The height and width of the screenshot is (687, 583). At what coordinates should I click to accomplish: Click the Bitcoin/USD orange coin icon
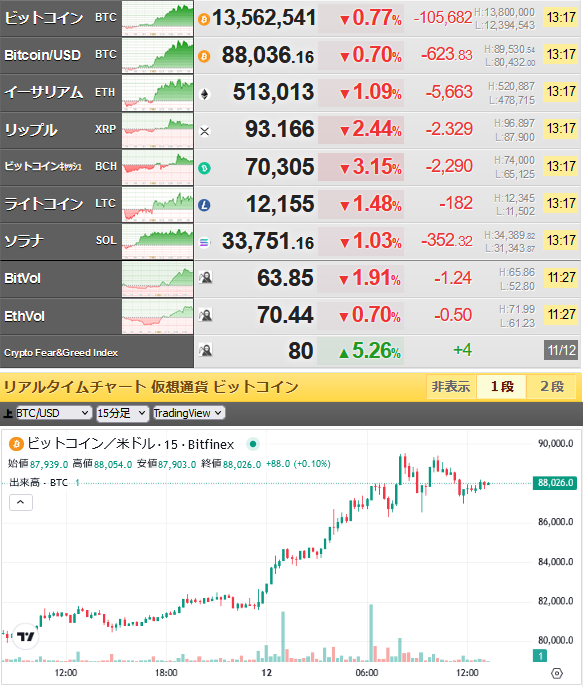point(204,57)
